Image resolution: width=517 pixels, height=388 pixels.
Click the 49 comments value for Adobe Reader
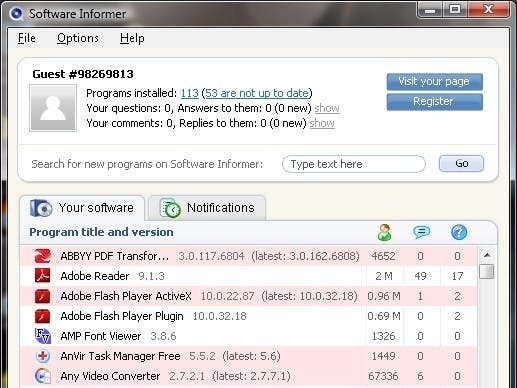(420, 276)
